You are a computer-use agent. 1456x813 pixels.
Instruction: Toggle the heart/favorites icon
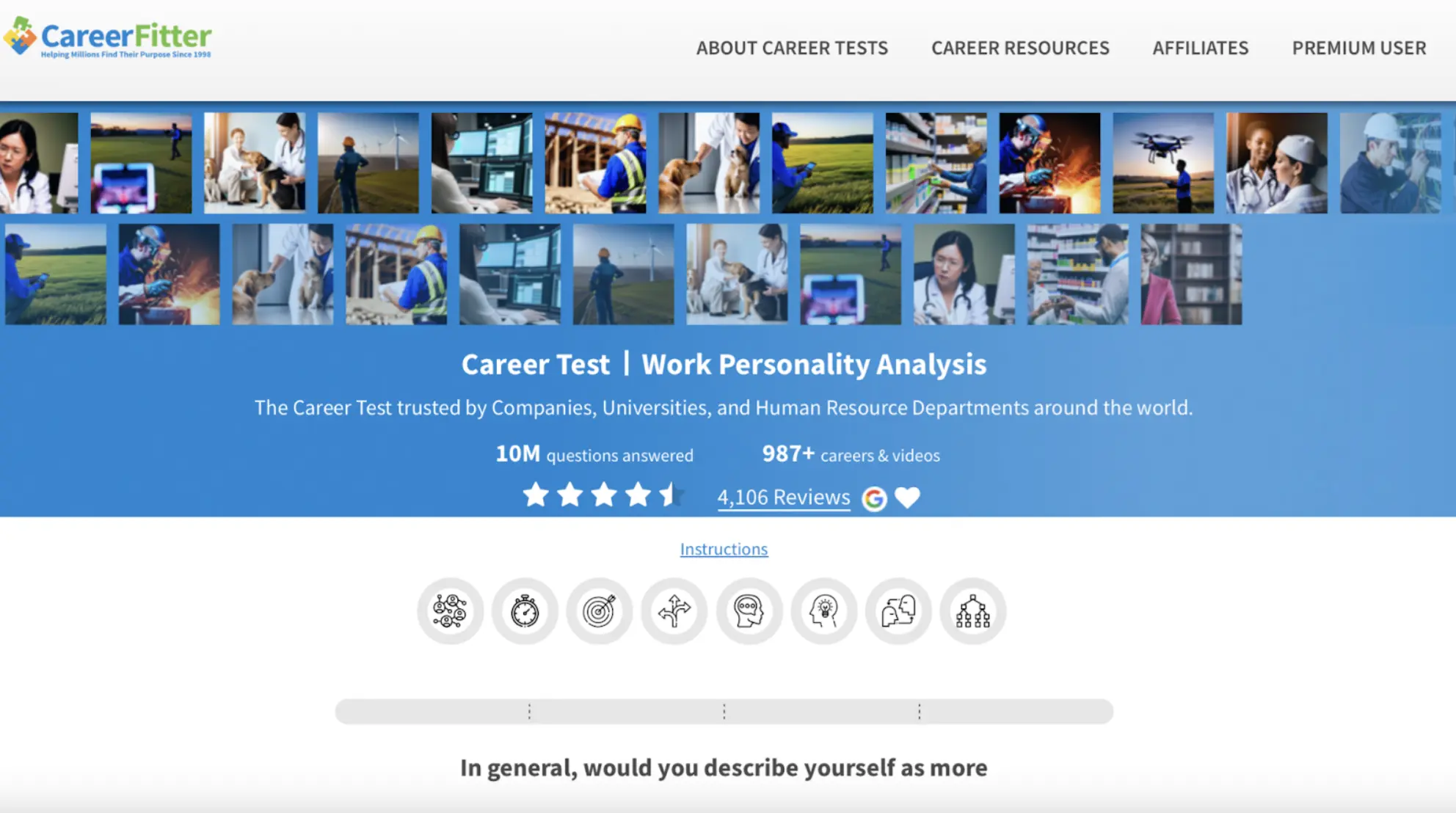pos(907,497)
